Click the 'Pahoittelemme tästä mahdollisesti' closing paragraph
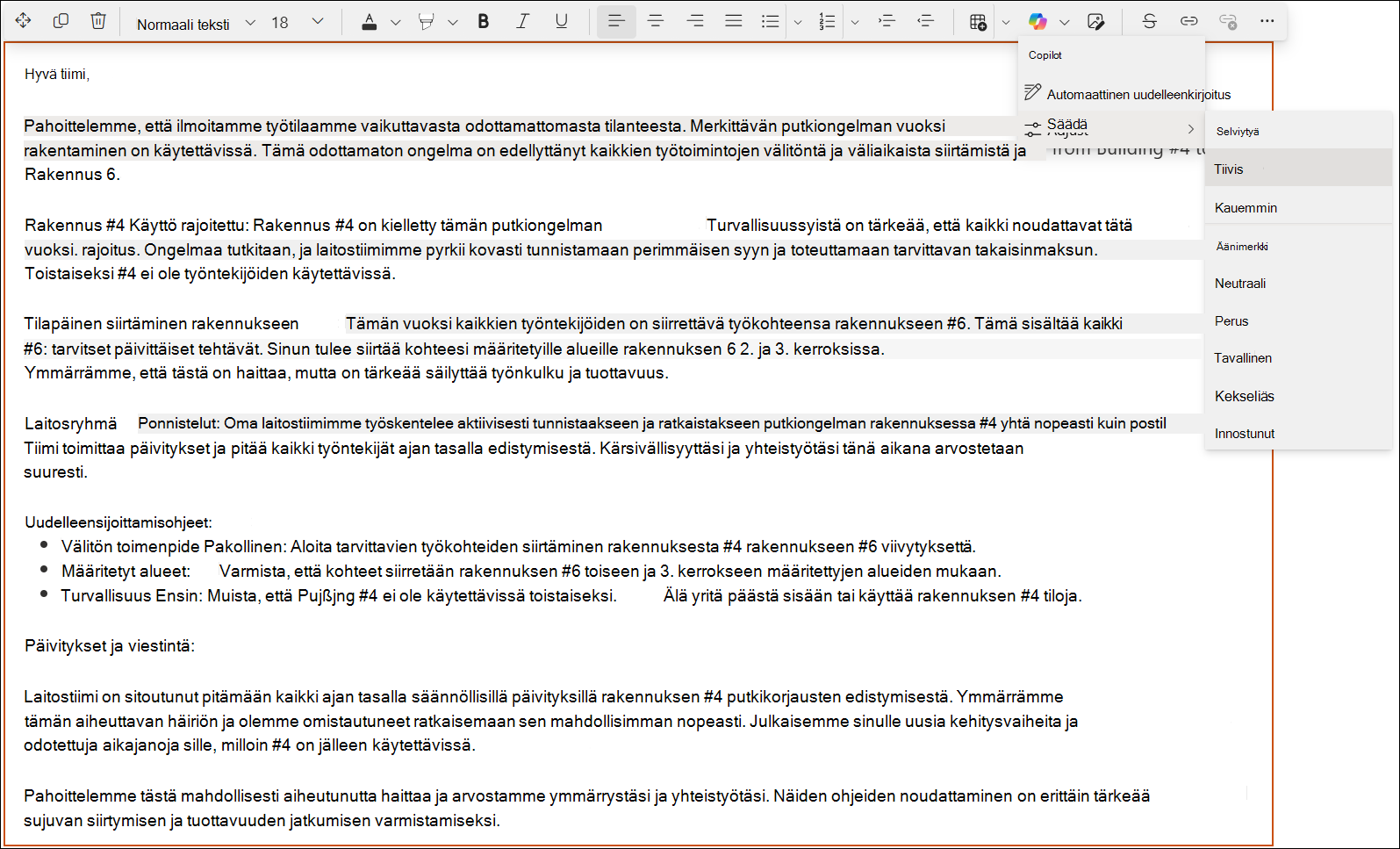 click(586, 809)
